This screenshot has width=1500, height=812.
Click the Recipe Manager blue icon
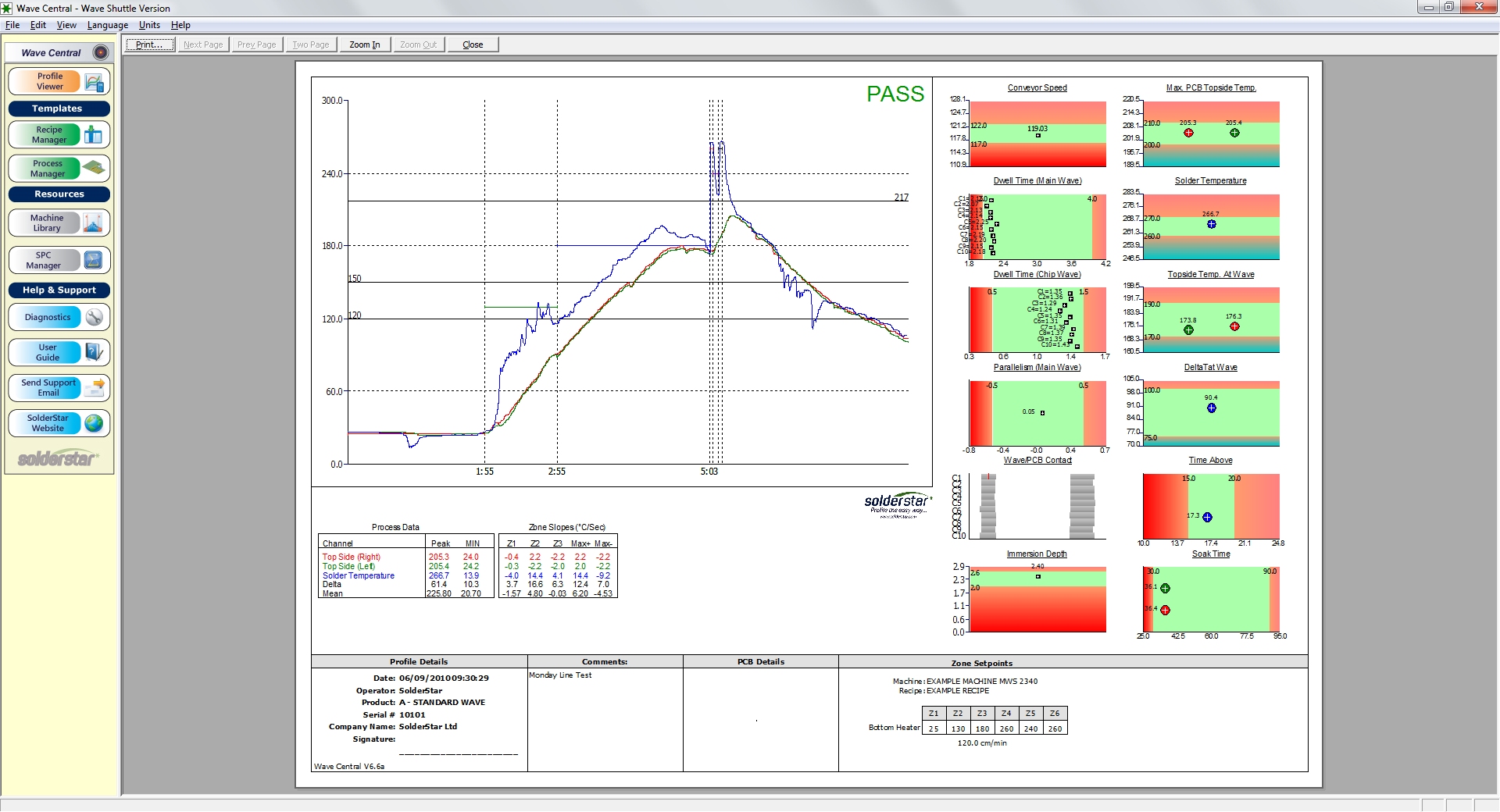(94, 135)
